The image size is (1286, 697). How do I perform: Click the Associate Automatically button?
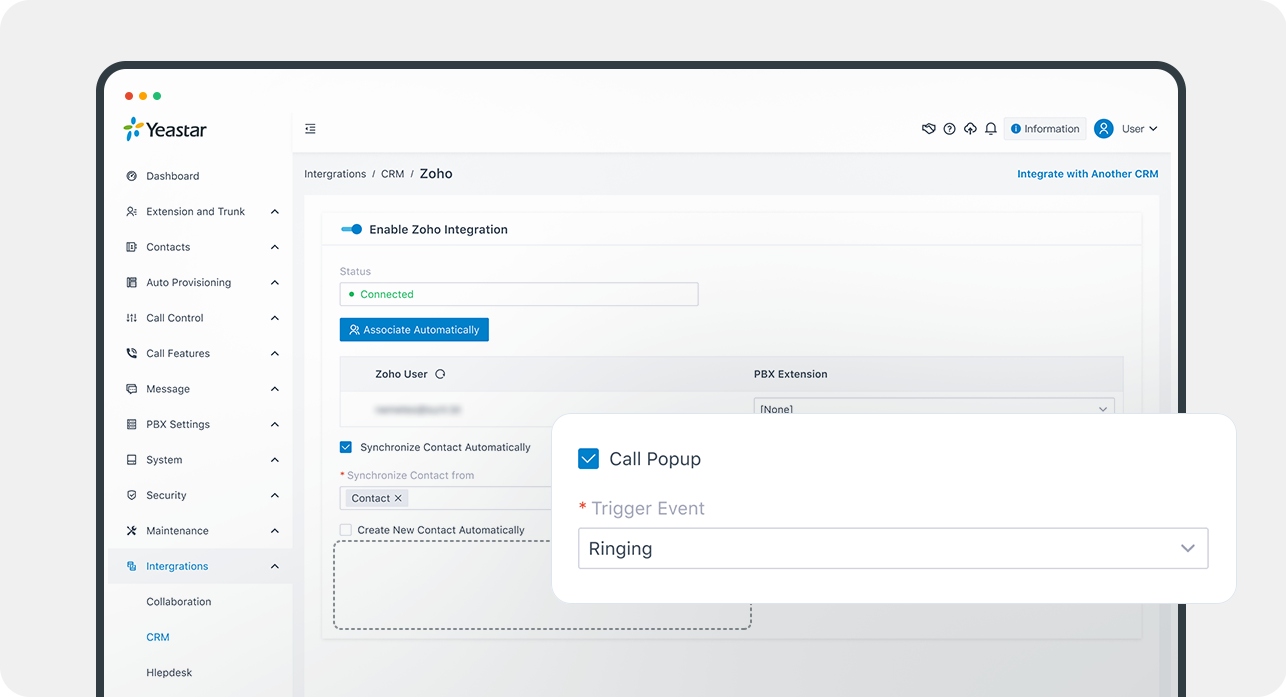coord(414,330)
